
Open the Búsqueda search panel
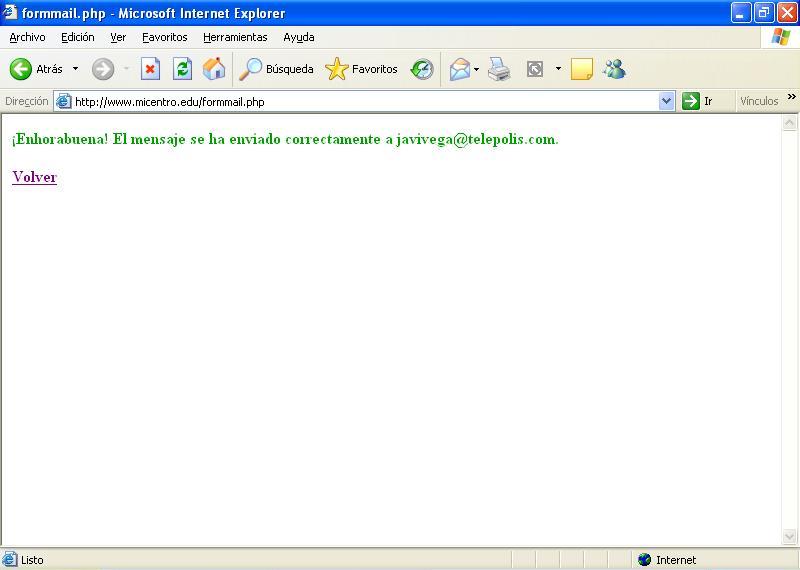(276, 69)
